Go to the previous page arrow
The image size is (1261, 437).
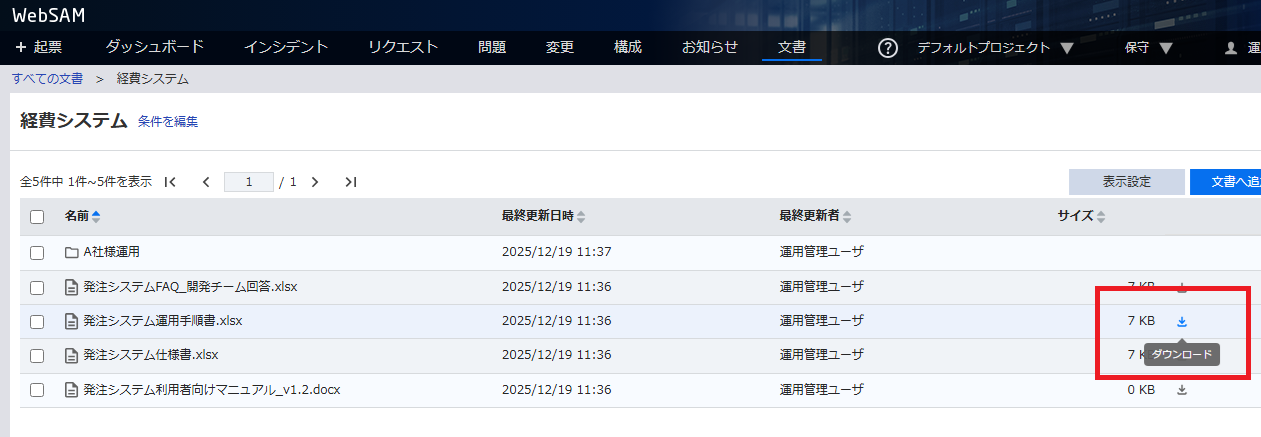point(206,182)
